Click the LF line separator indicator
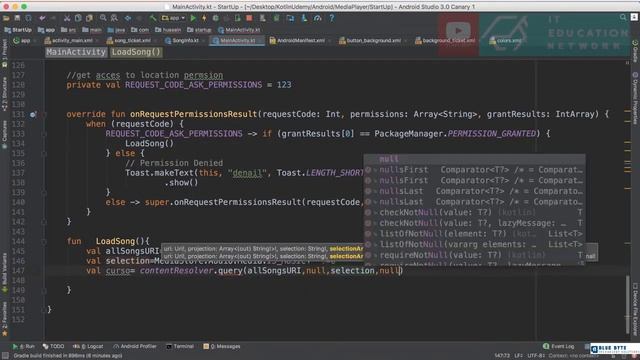 pos(518,356)
